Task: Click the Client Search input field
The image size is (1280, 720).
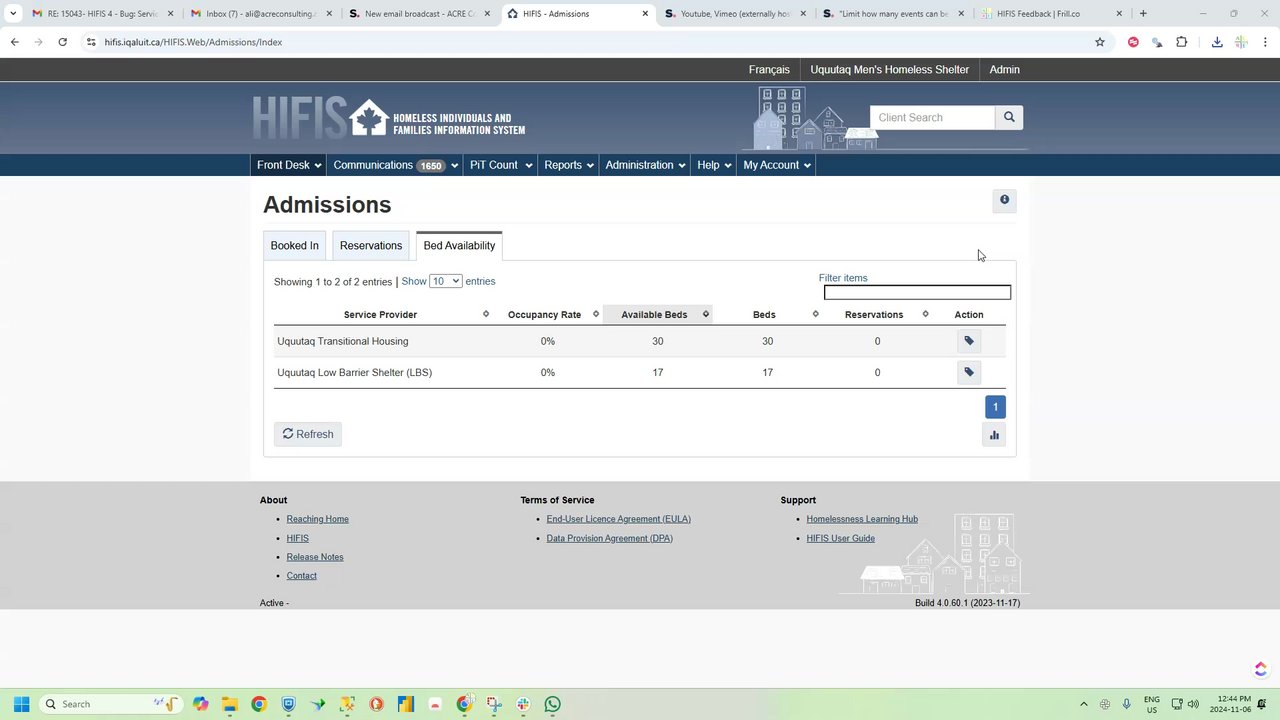Action: pyautogui.click(x=933, y=117)
